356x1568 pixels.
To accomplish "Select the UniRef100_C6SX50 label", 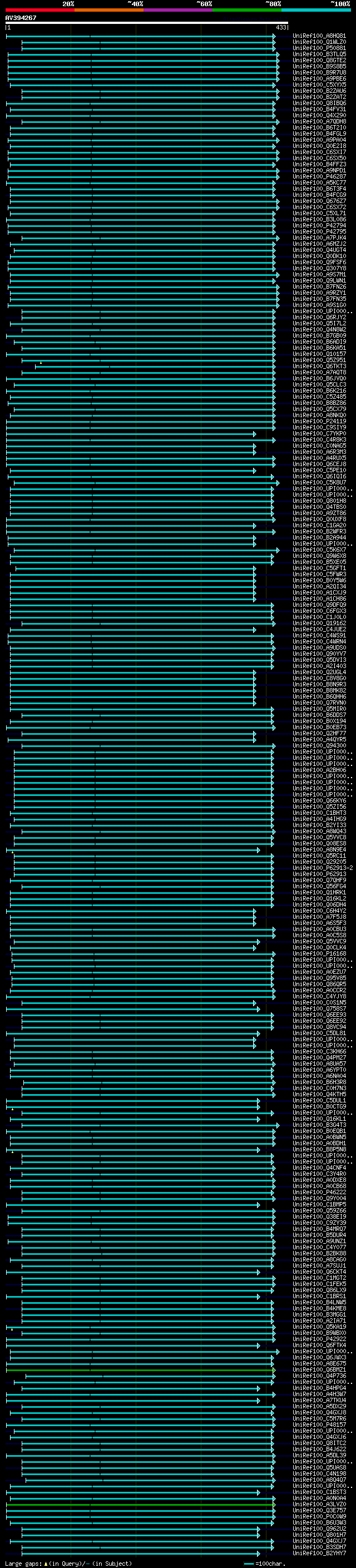I will [319, 159].
